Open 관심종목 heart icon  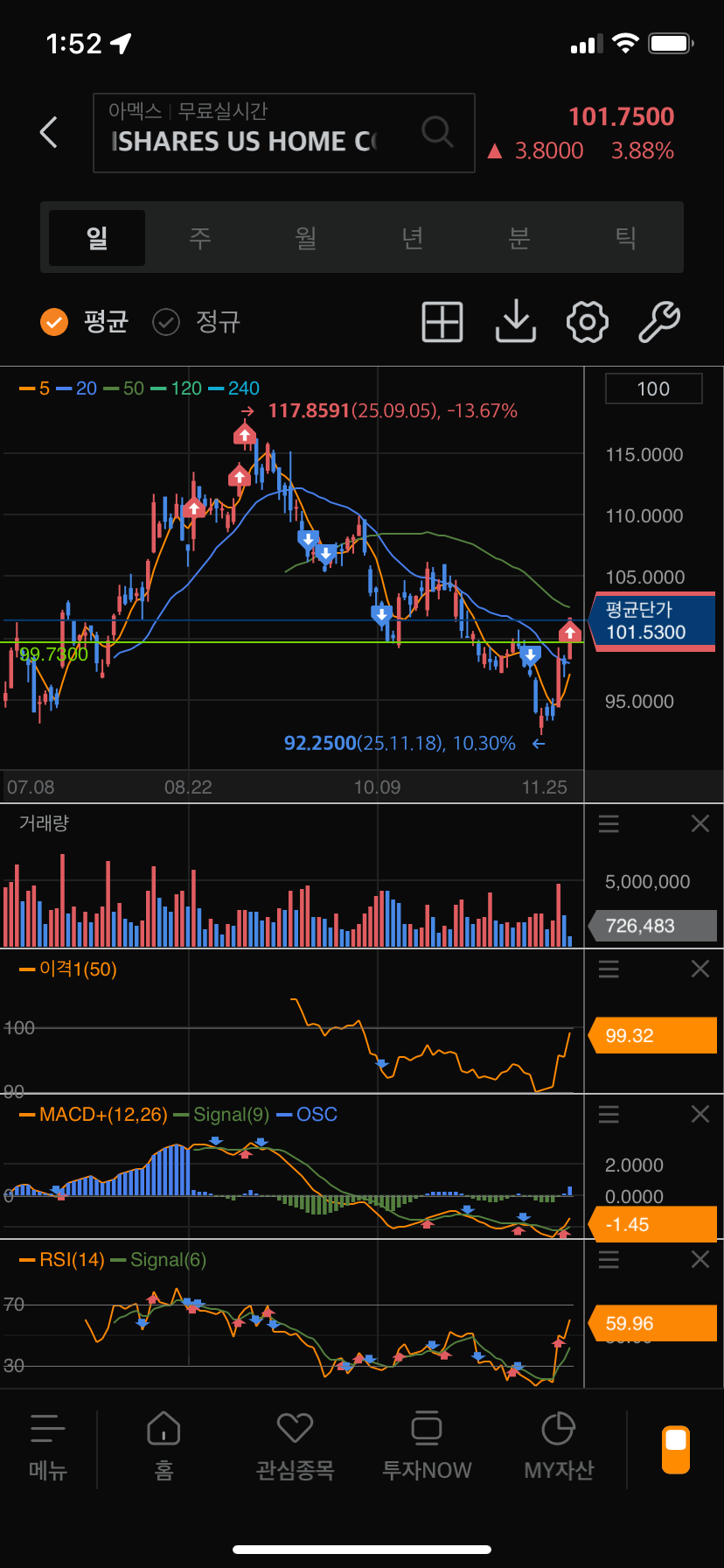tap(295, 1445)
